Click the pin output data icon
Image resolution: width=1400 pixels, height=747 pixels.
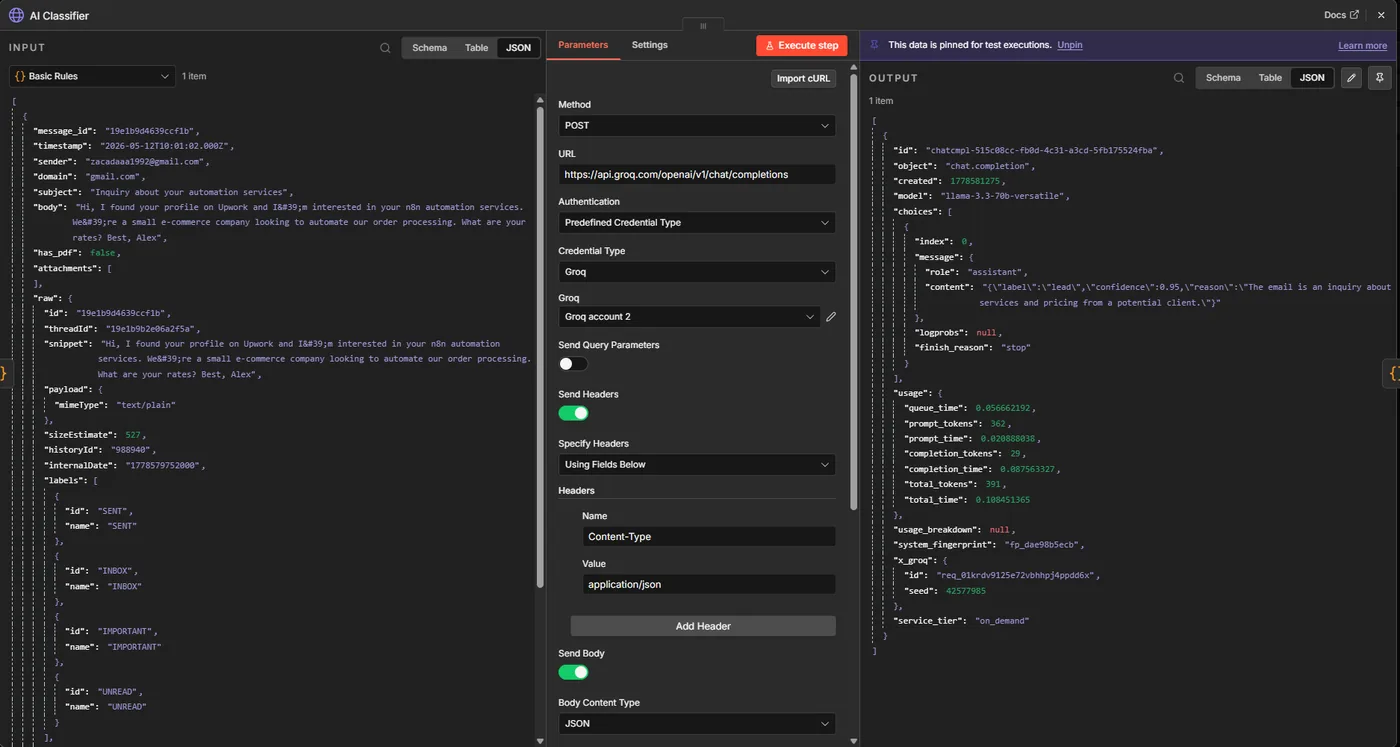(x=1380, y=78)
